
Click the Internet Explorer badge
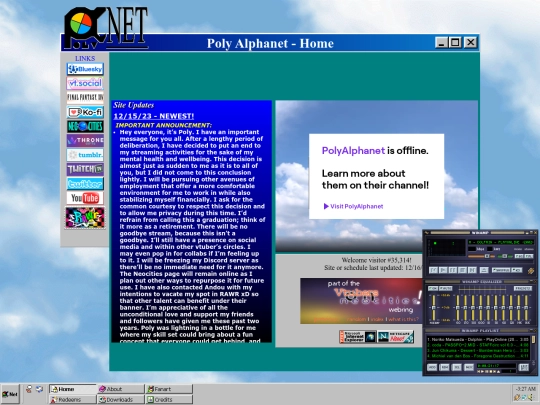pos(357,336)
